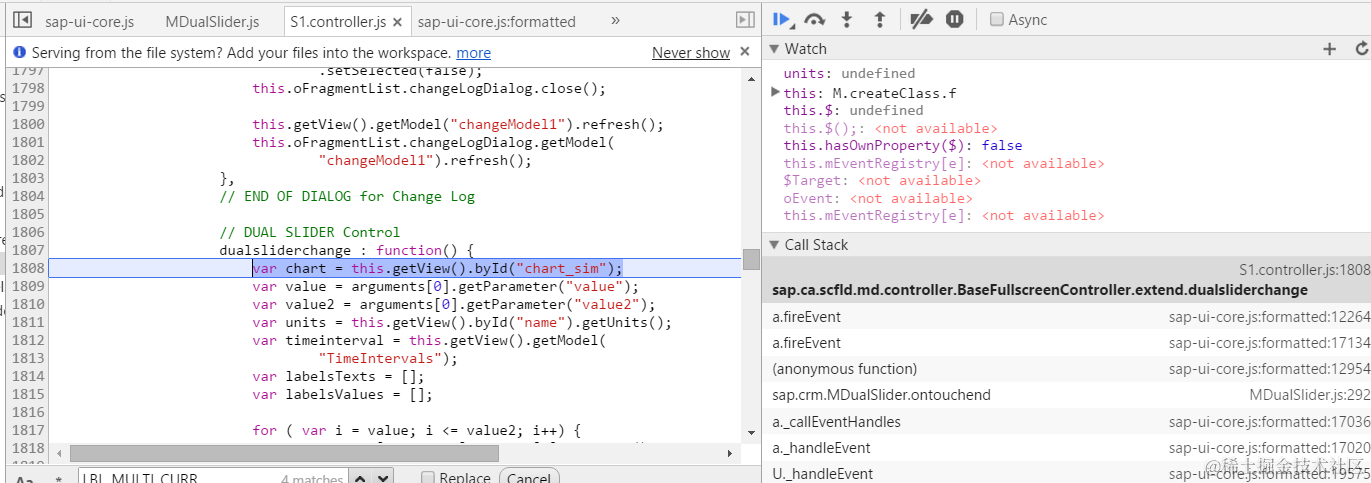Click line number 1800 in the gutter

[x=28, y=124]
